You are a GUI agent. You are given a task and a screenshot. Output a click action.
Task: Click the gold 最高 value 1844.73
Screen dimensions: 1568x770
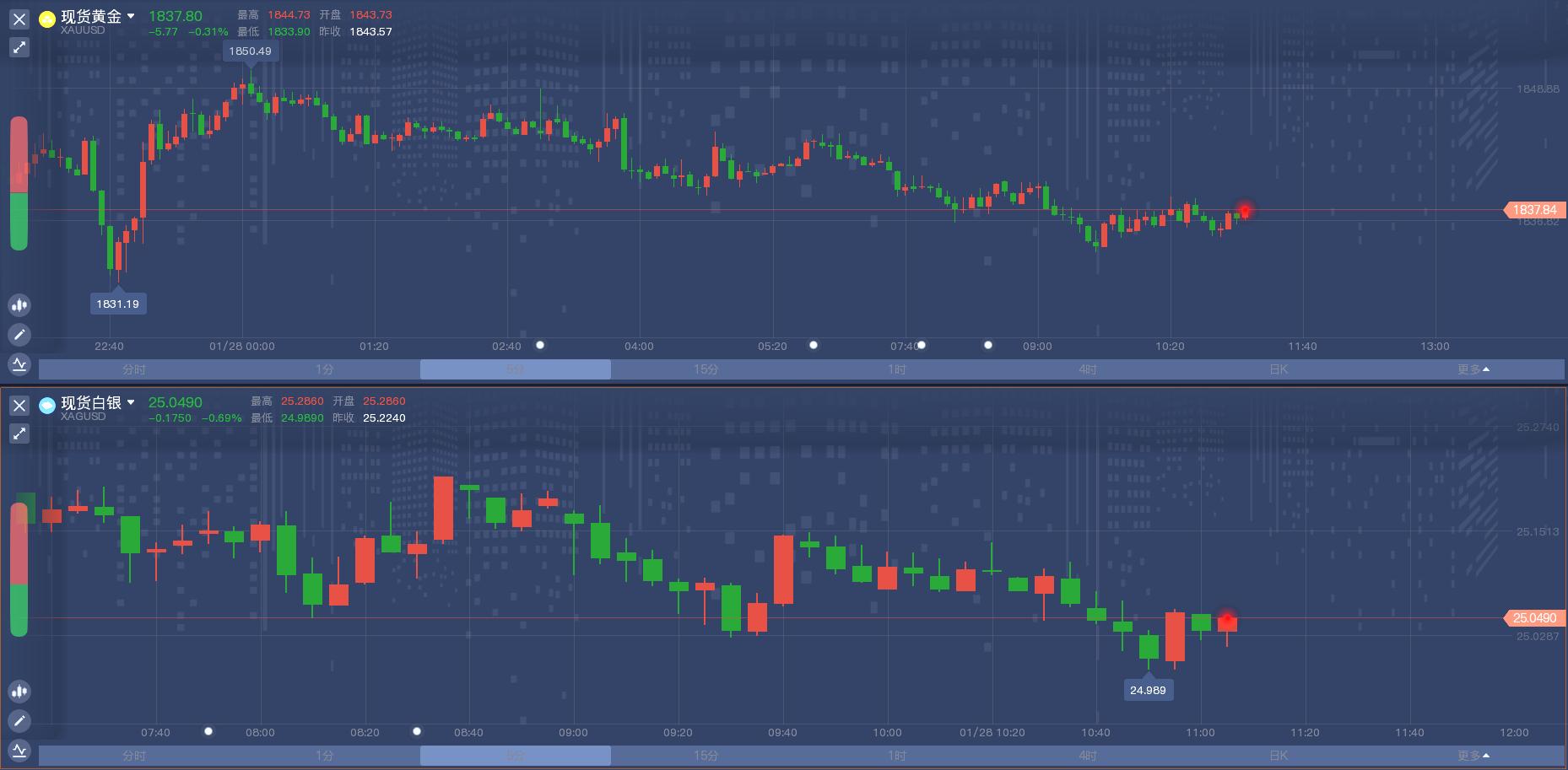289,15
